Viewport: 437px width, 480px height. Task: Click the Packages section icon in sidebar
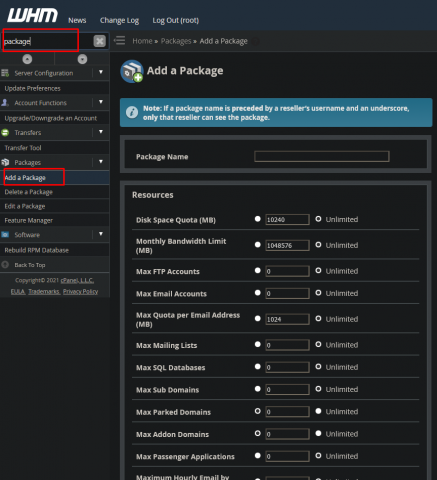tap(5, 162)
